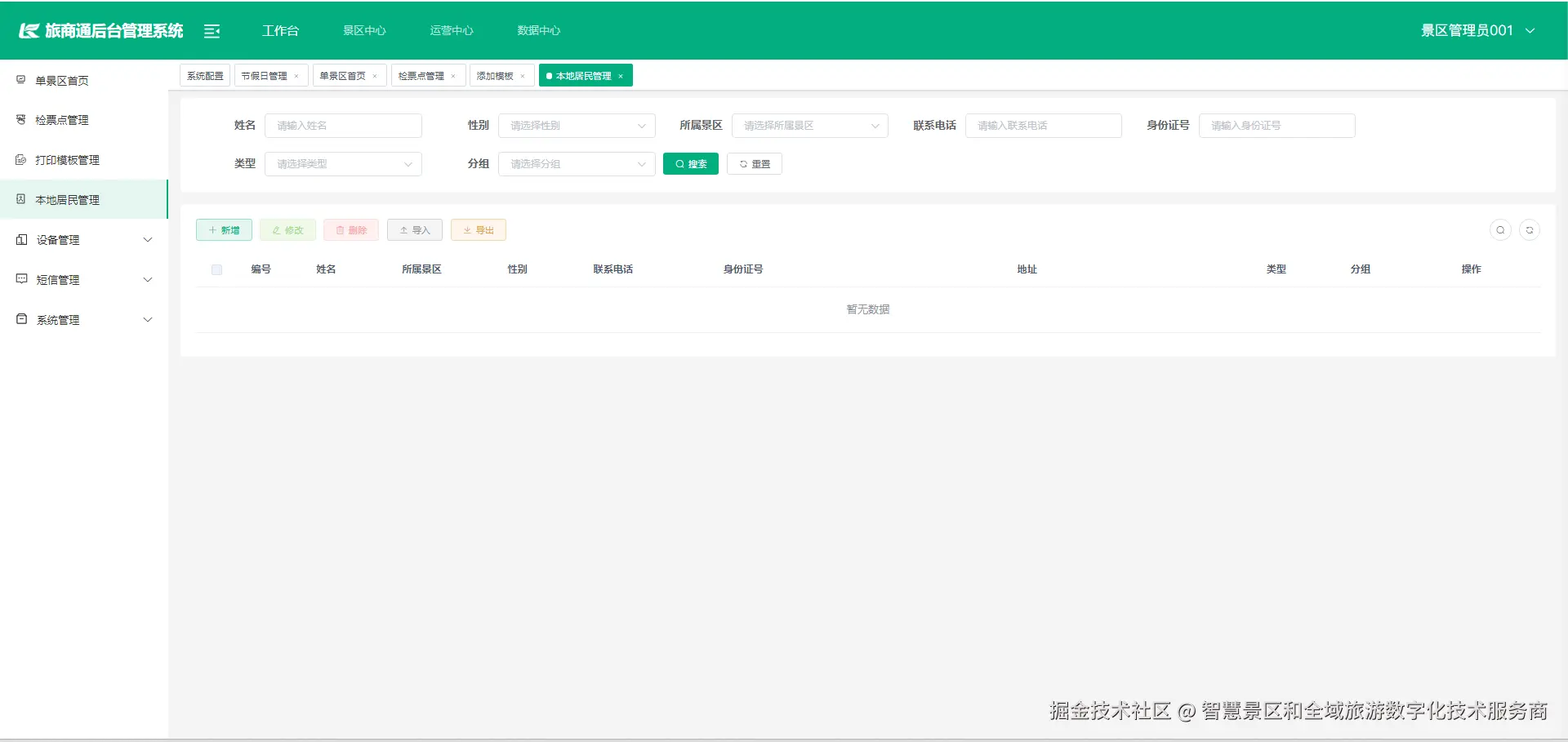
Task: Open the 数据中心 menu
Action: click(538, 30)
